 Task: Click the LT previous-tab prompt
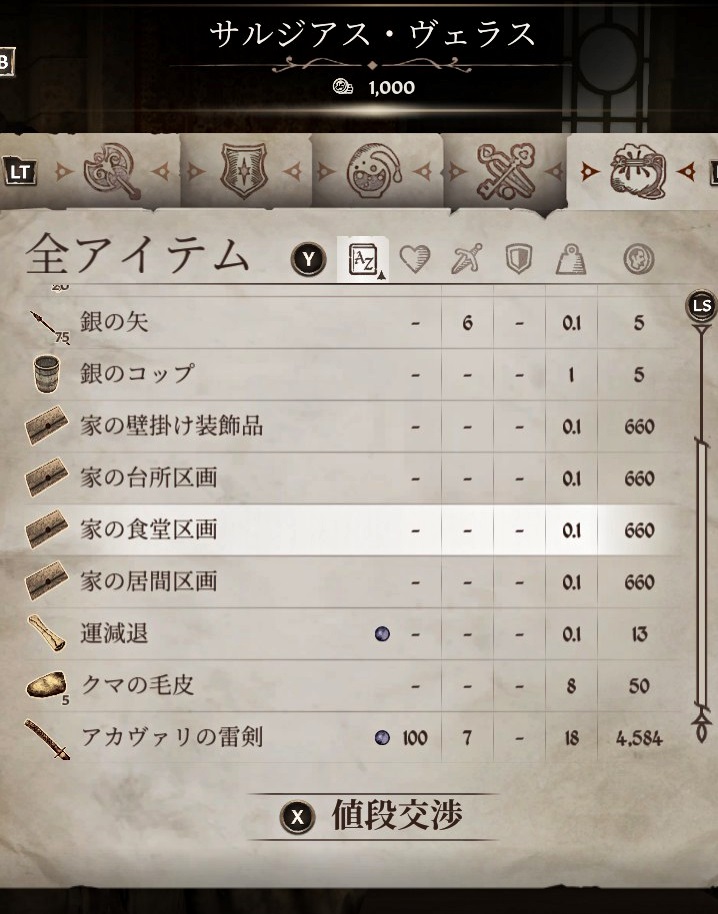[19, 173]
